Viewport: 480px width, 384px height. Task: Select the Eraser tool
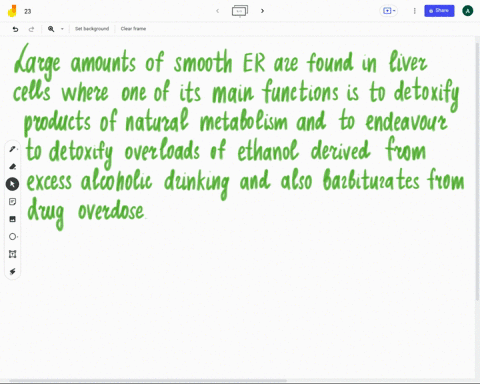[13, 166]
